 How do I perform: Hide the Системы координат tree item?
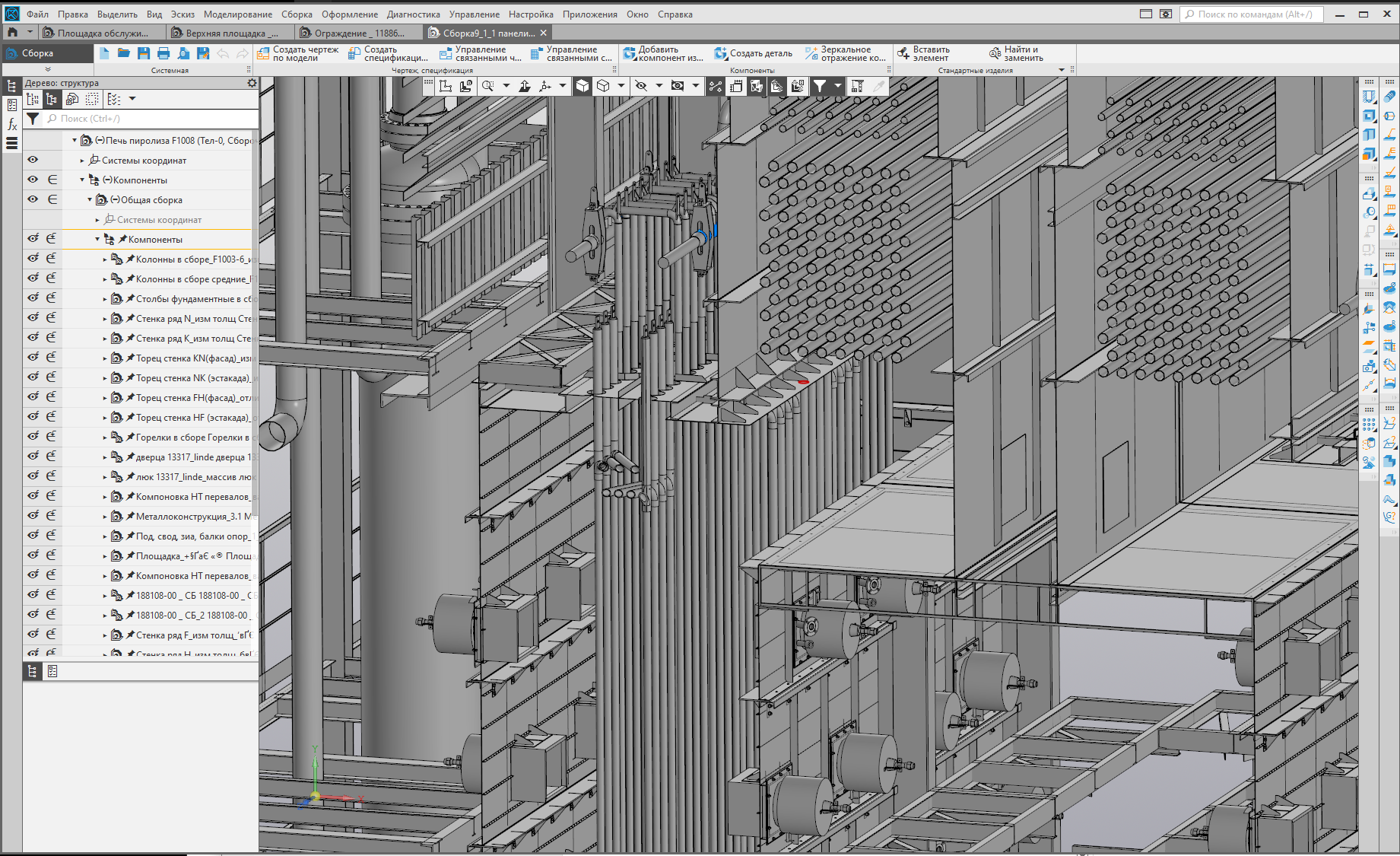33,160
